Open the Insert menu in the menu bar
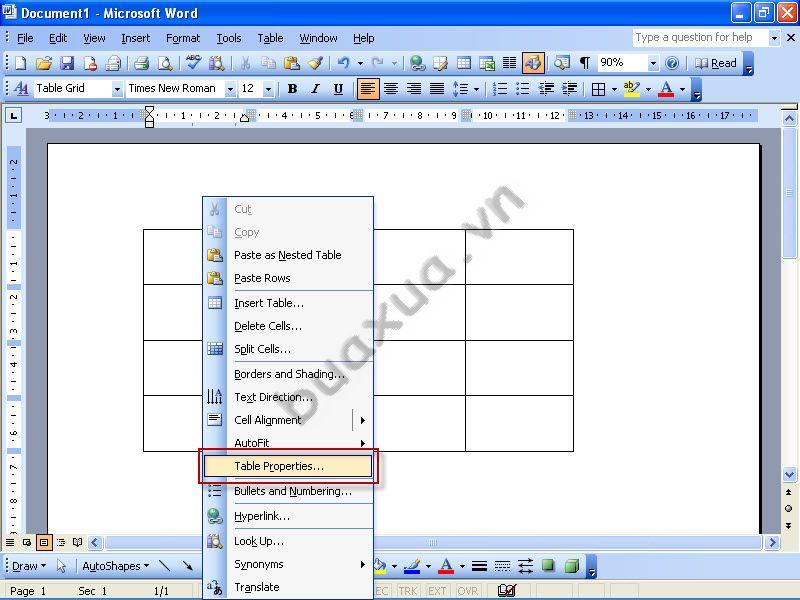Image resolution: width=800 pixels, height=600 pixels. click(136, 38)
